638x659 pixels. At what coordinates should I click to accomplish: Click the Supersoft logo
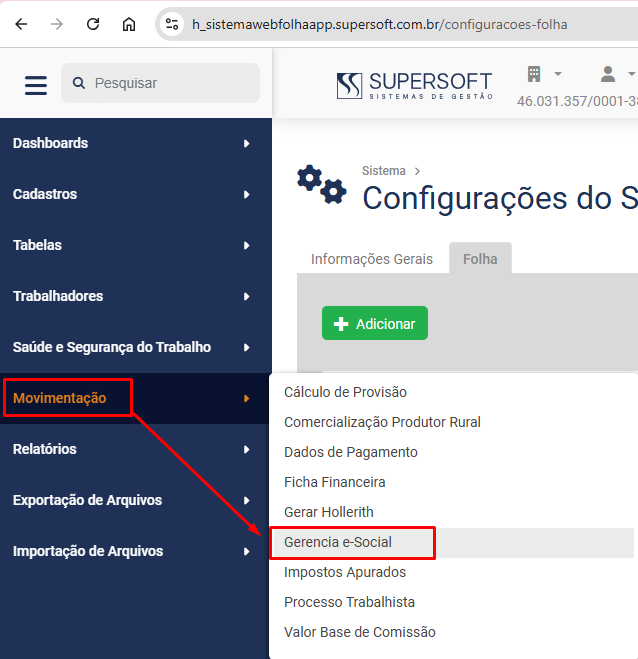(x=414, y=86)
